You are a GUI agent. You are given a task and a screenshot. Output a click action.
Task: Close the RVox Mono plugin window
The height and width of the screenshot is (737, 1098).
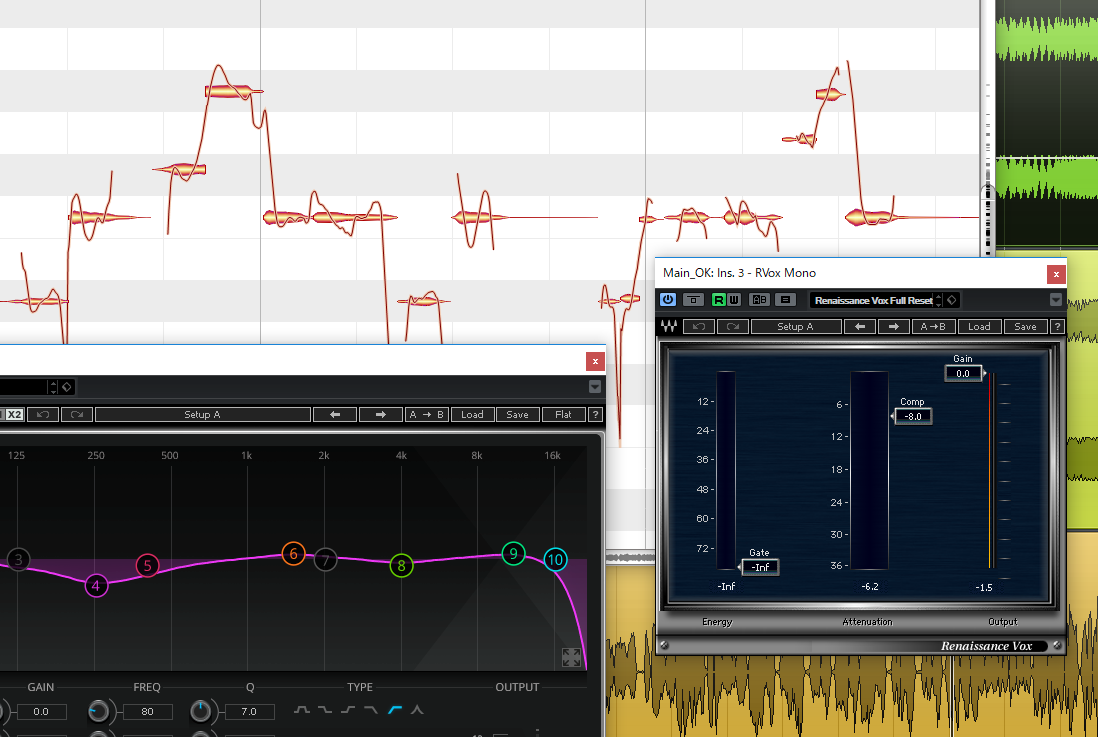[x=1057, y=274]
